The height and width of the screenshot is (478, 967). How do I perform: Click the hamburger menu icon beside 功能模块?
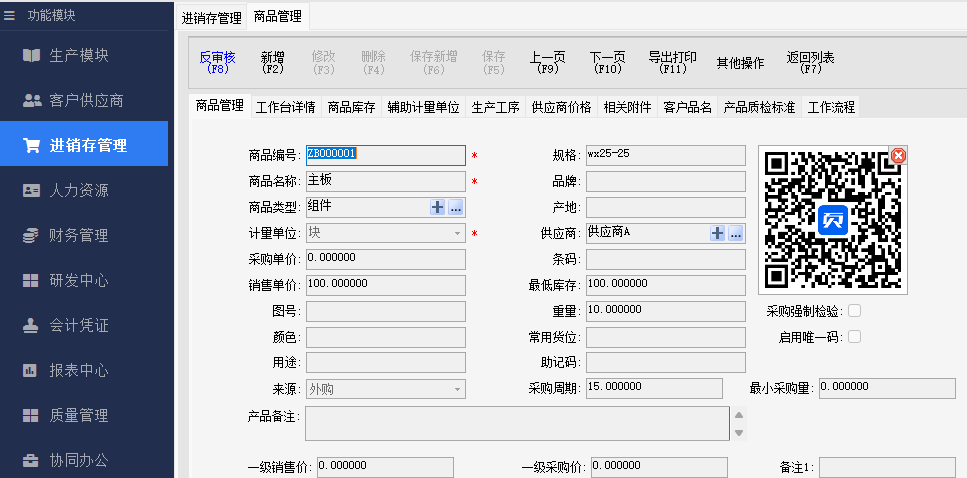pyautogui.click(x=10, y=15)
